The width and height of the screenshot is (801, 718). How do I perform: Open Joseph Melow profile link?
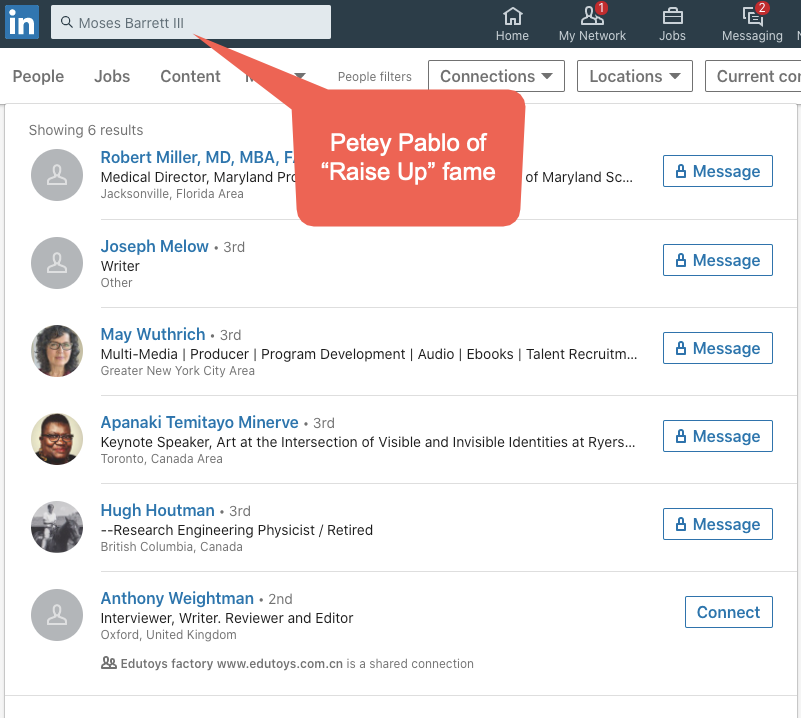click(154, 246)
